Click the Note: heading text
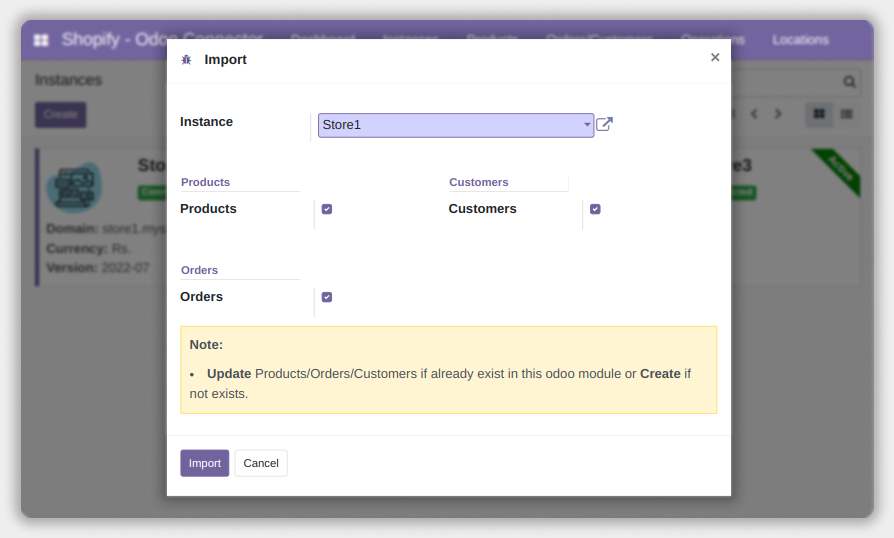The height and width of the screenshot is (538, 894). (x=206, y=345)
